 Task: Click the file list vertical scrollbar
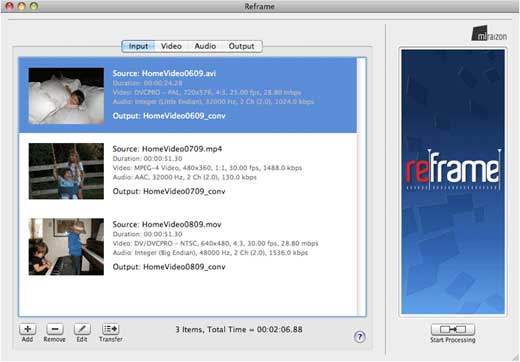point(361,187)
